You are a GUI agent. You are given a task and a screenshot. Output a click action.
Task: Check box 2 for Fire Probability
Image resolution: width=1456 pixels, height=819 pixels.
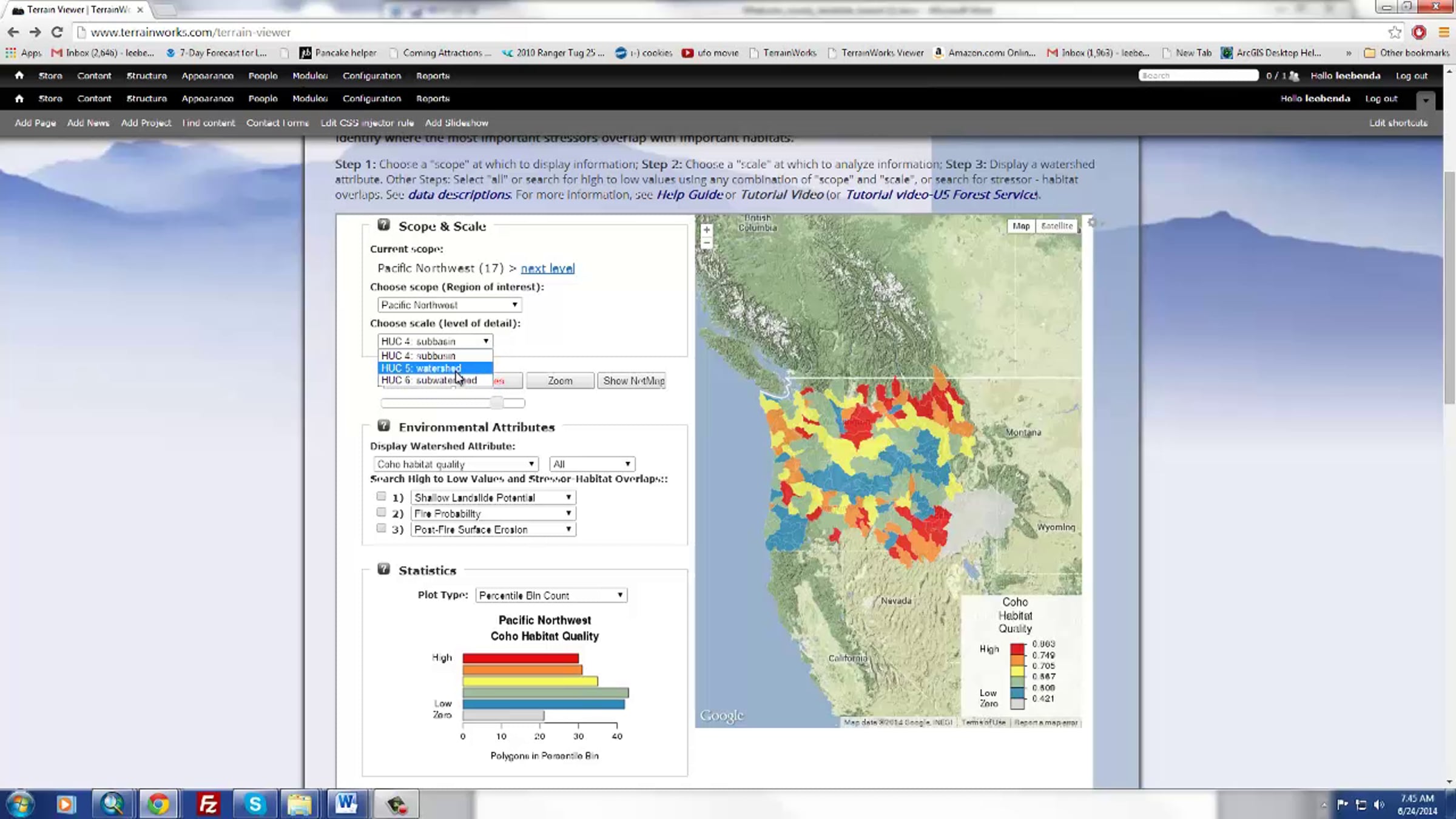point(381,512)
